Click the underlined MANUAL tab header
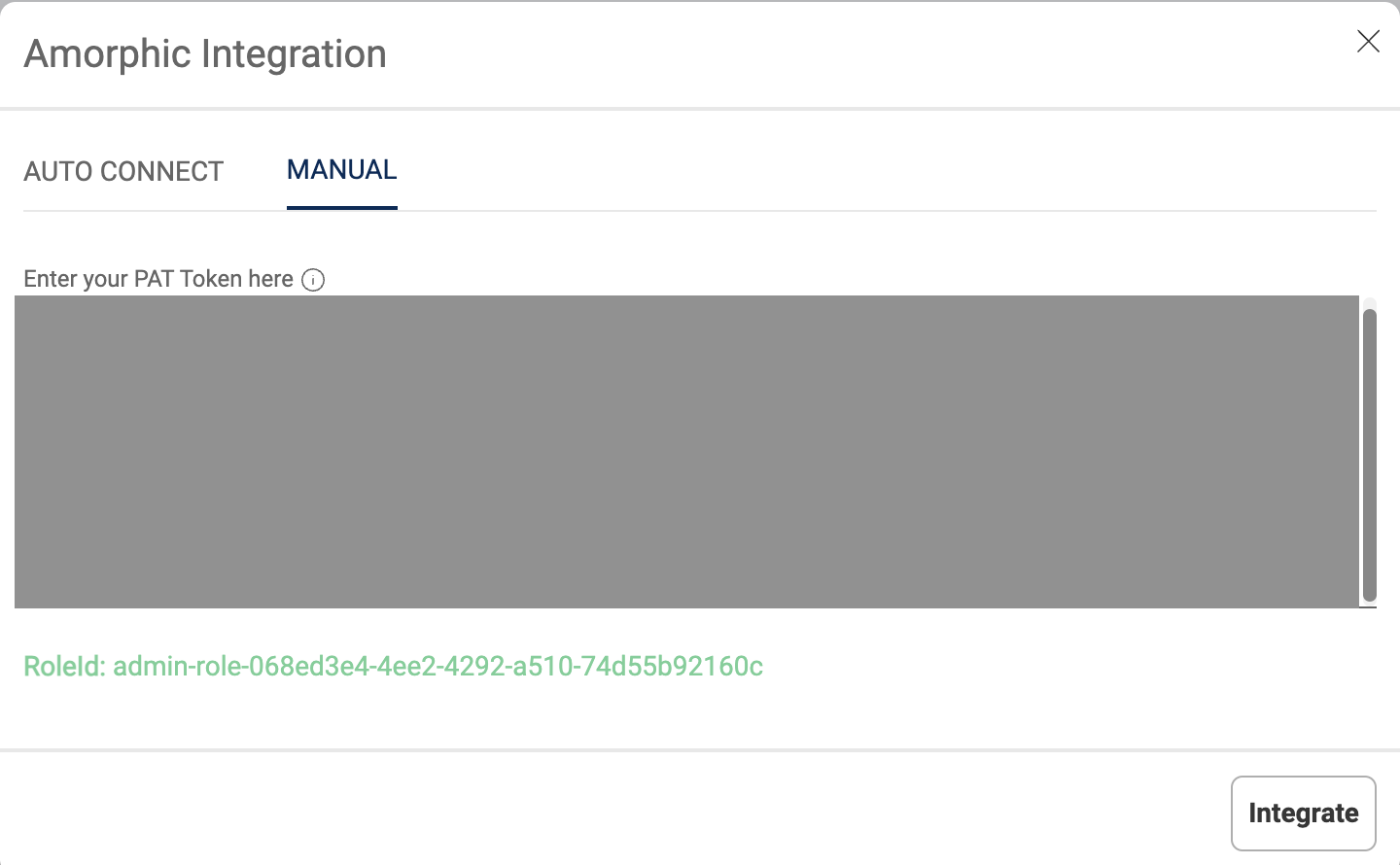The width and height of the screenshot is (1400, 865). point(342,170)
